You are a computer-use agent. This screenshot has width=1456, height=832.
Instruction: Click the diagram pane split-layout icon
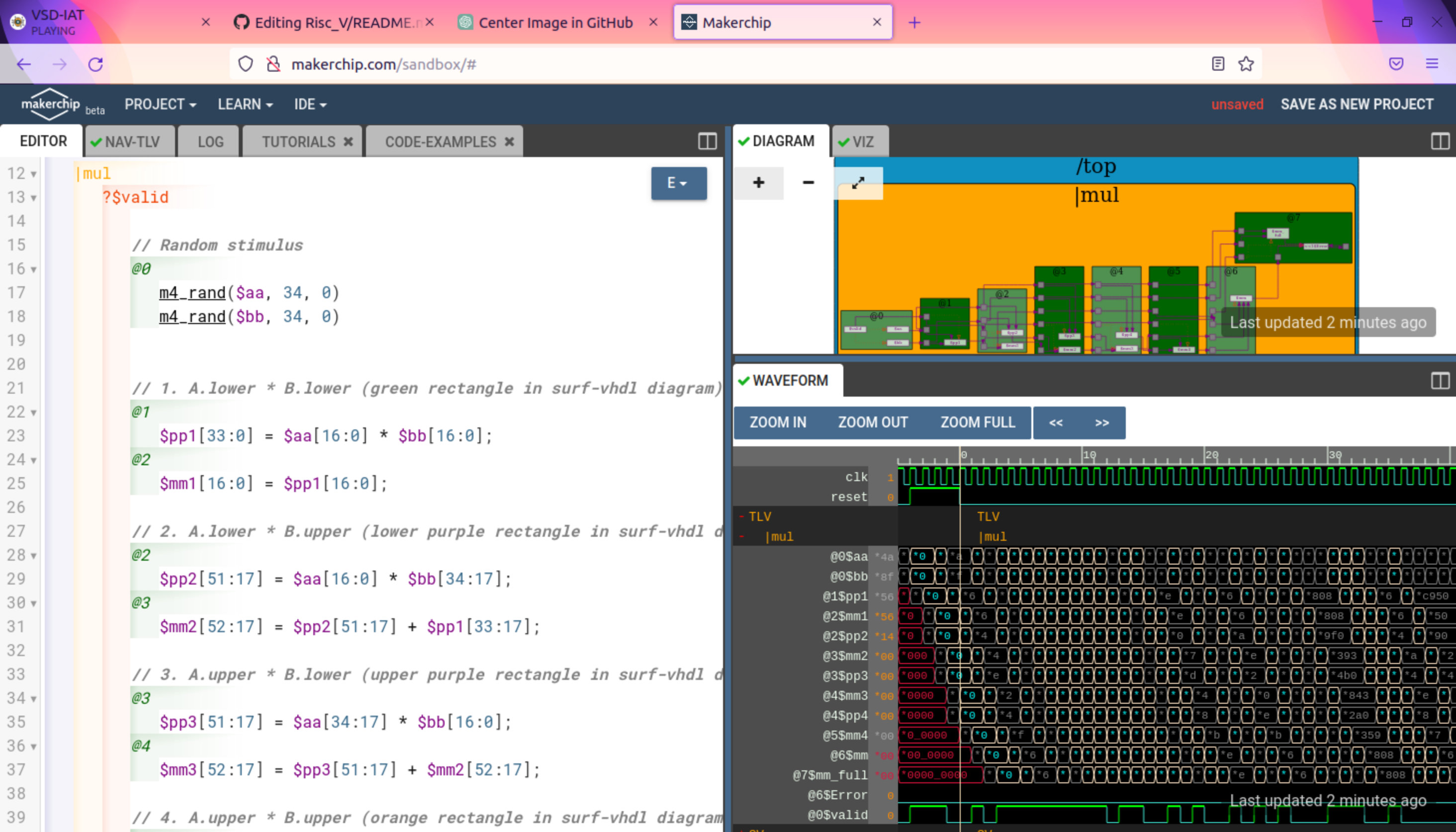[x=1440, y=141]
